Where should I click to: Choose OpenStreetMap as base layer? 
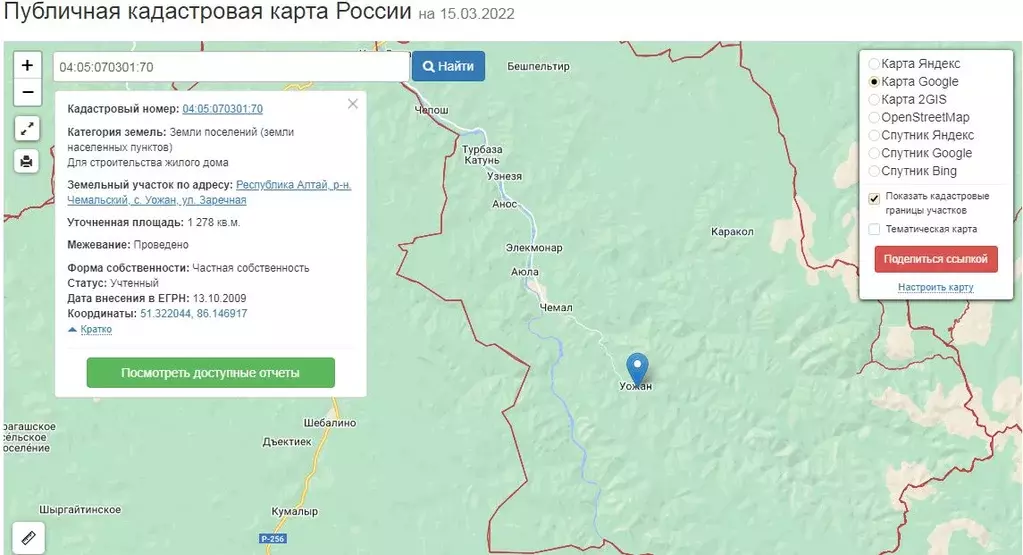[874, 117]
